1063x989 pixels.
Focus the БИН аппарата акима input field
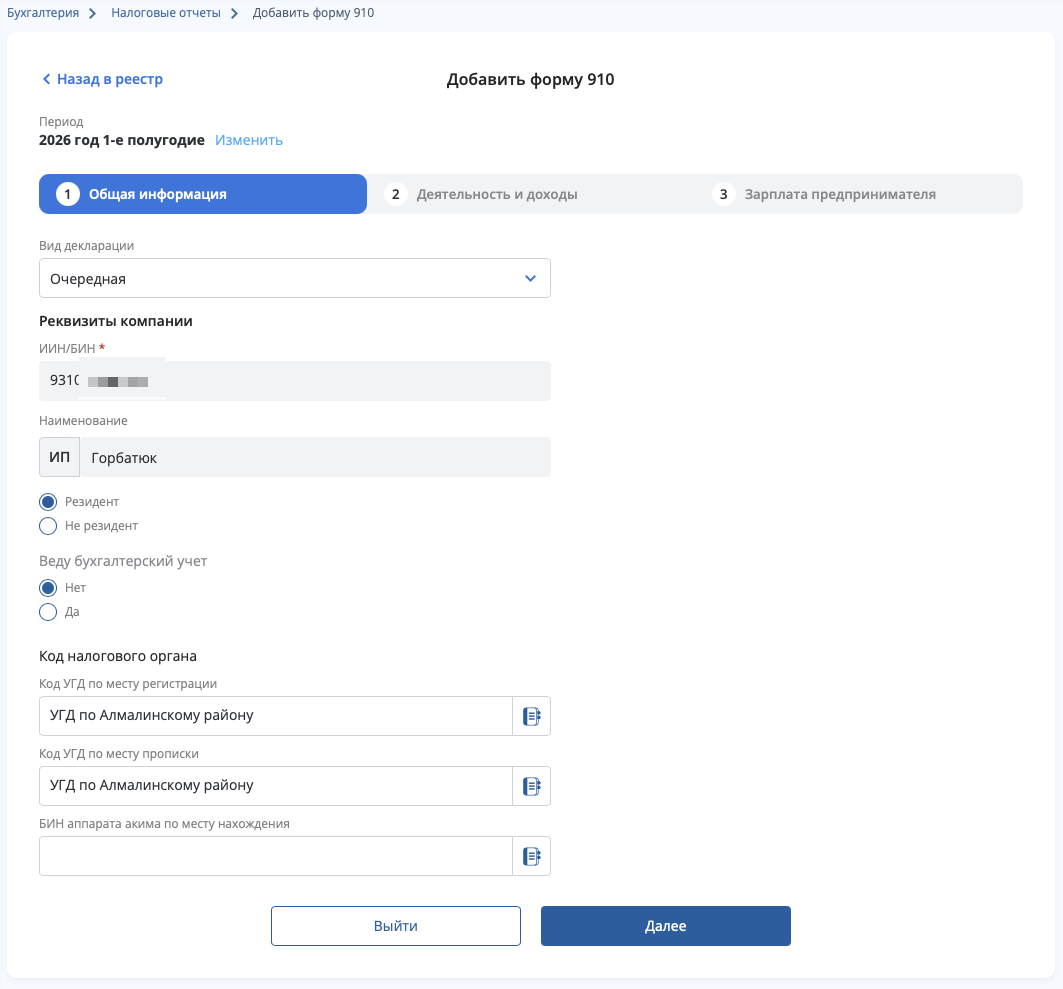click(276, 856)
